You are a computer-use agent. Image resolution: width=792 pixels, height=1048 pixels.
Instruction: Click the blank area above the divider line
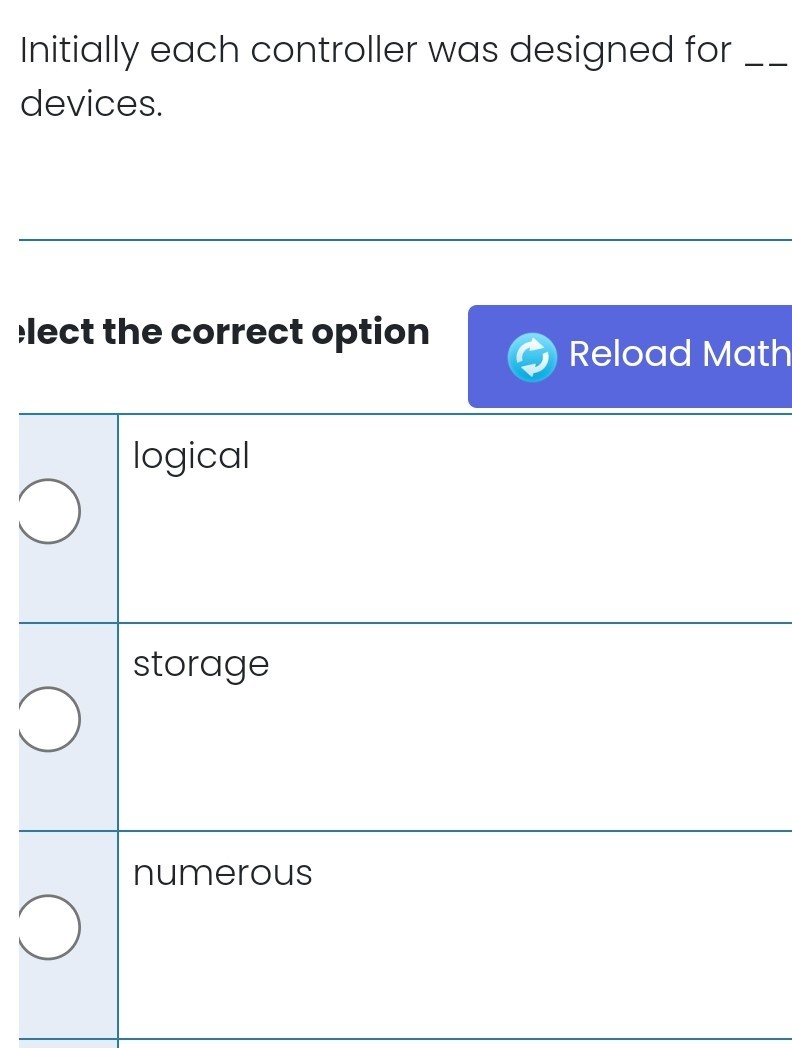click(x=400, y=180)
